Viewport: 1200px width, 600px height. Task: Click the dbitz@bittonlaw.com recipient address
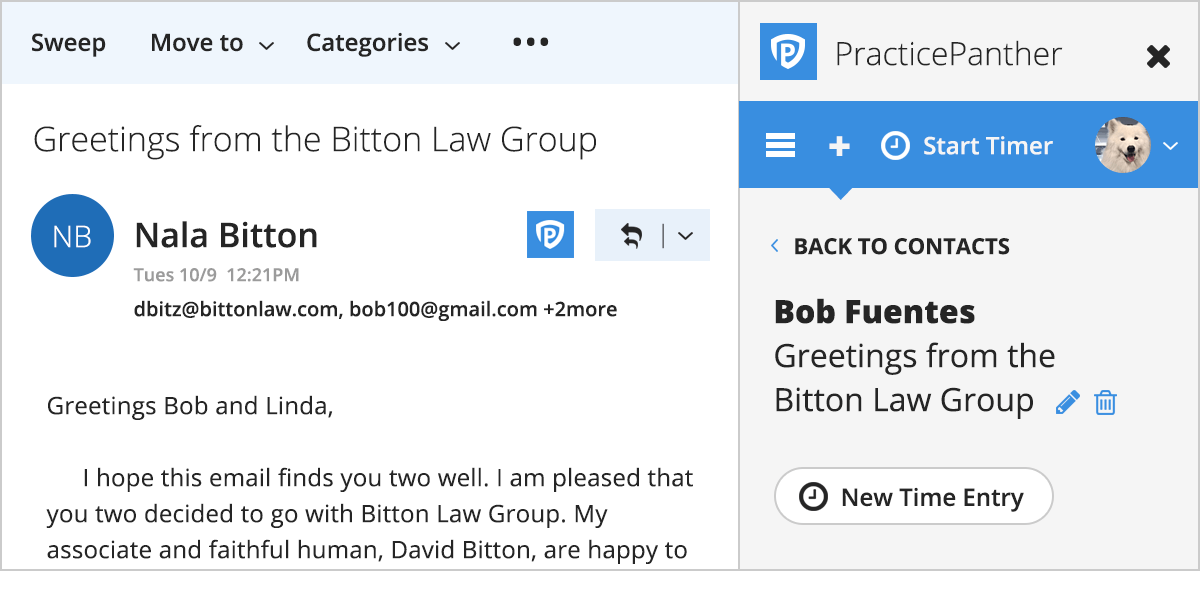[235, 309]
